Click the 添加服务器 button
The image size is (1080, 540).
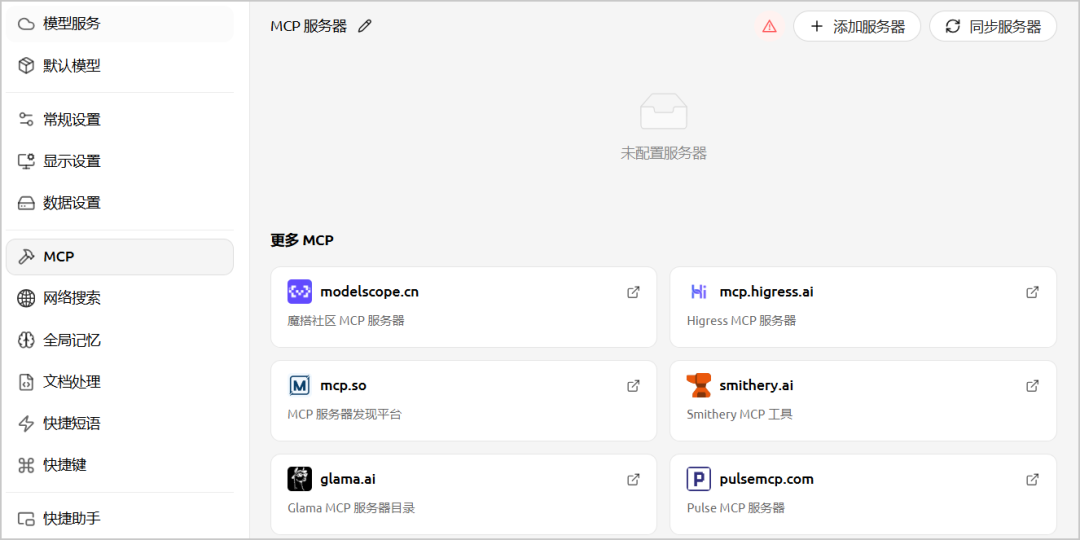[x=857, y=27]
